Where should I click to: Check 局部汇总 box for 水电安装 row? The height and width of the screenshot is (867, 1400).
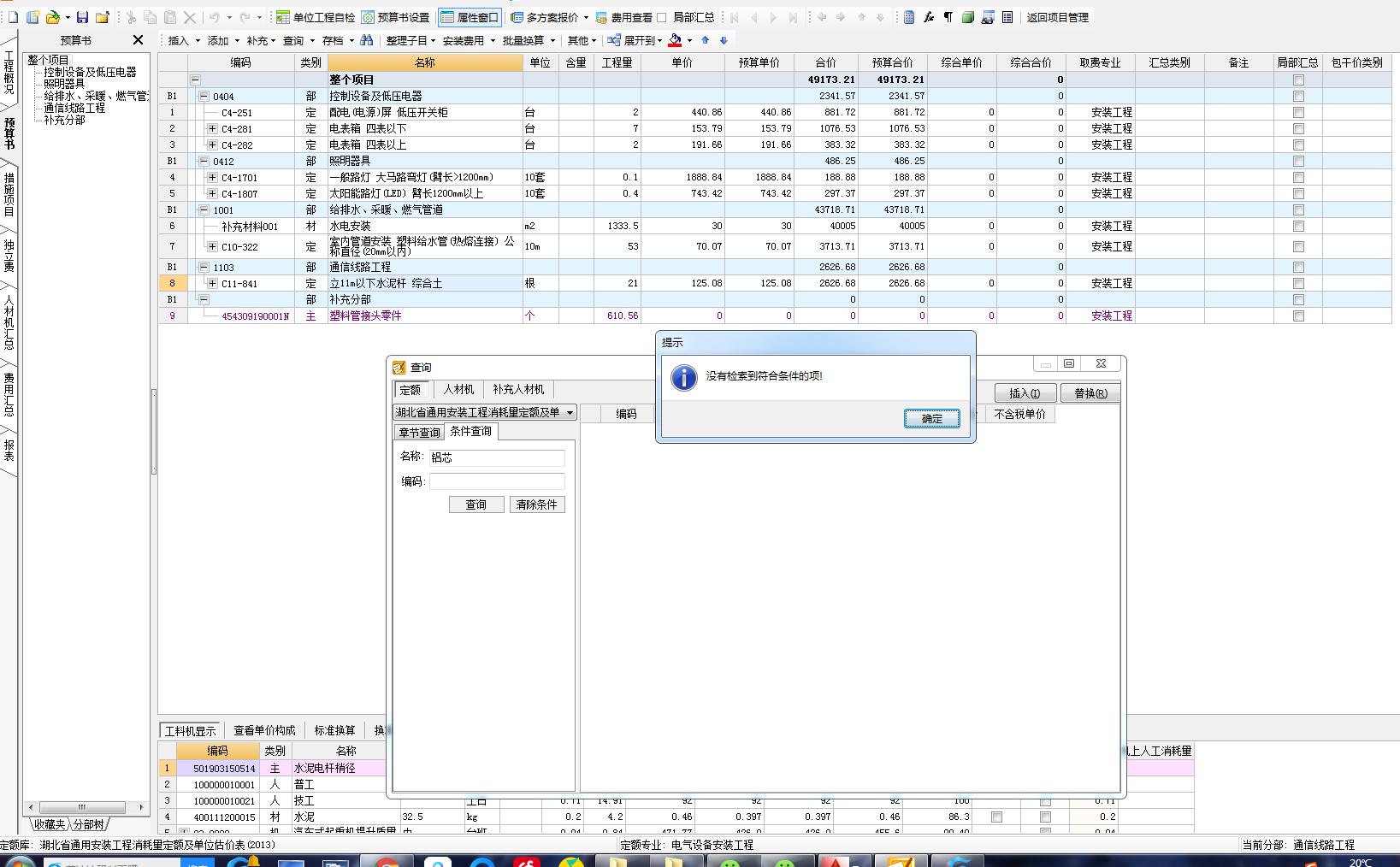click(x=1298, y=226)
